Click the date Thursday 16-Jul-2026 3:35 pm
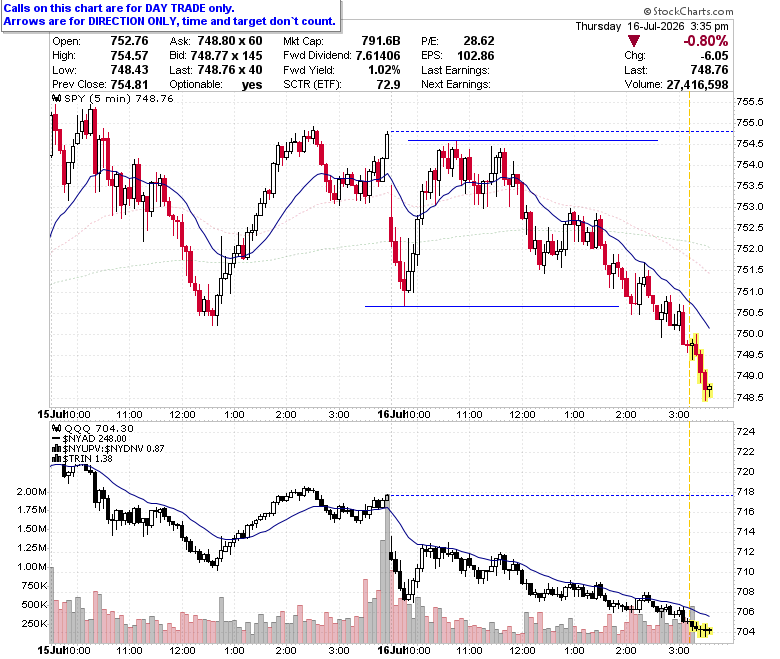Screen dimensions: 780x659 pos(652,26)
